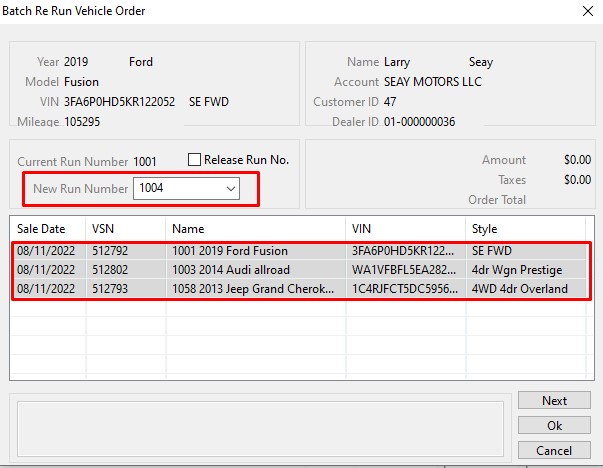Click the VIN column header in the table
The width and height of the screenshot is (603, 468).
403,228
